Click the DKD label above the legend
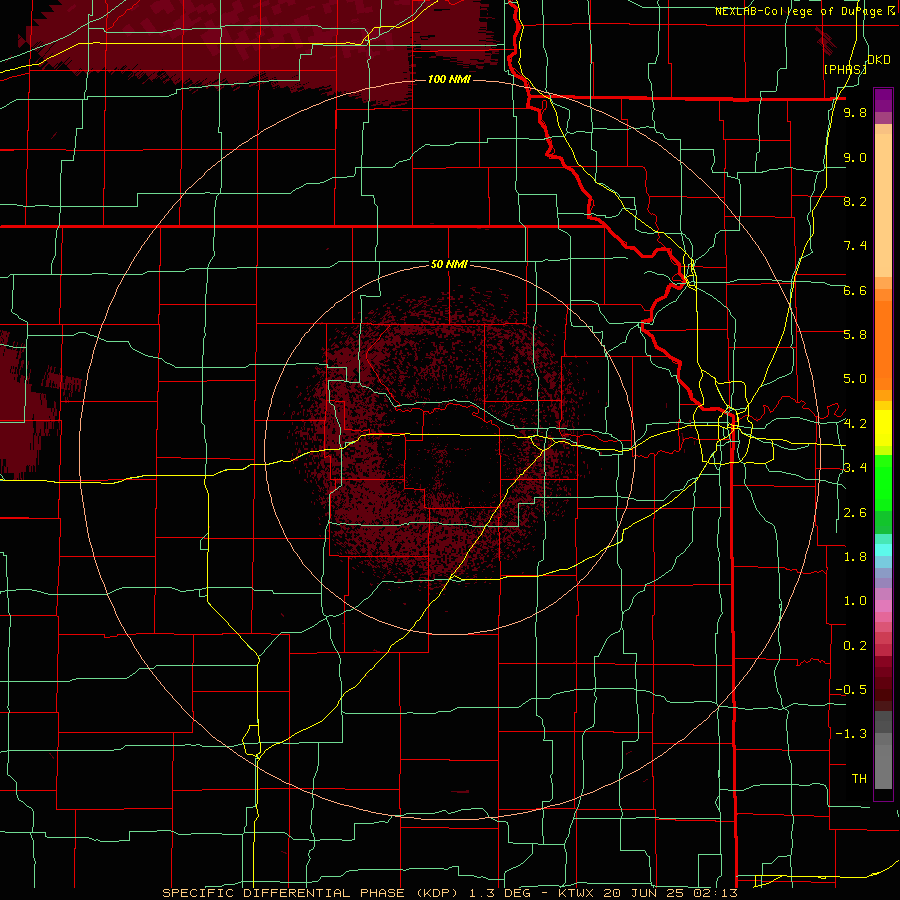The height and width of the screenshot is (900, 900). click(x=879, y=59)
